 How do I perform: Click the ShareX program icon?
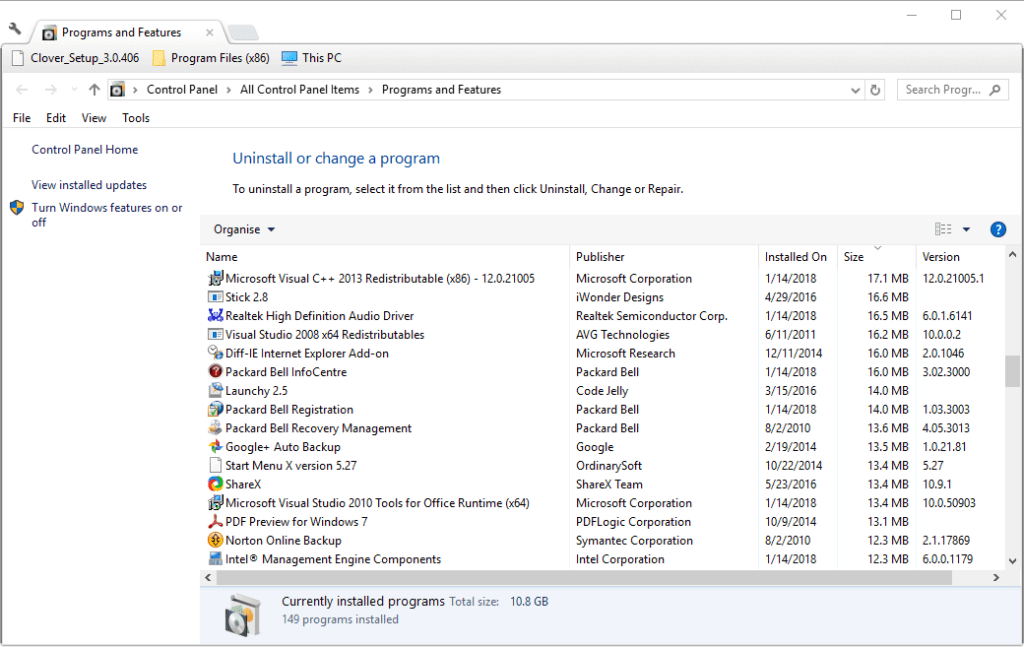tap(216, 484)
